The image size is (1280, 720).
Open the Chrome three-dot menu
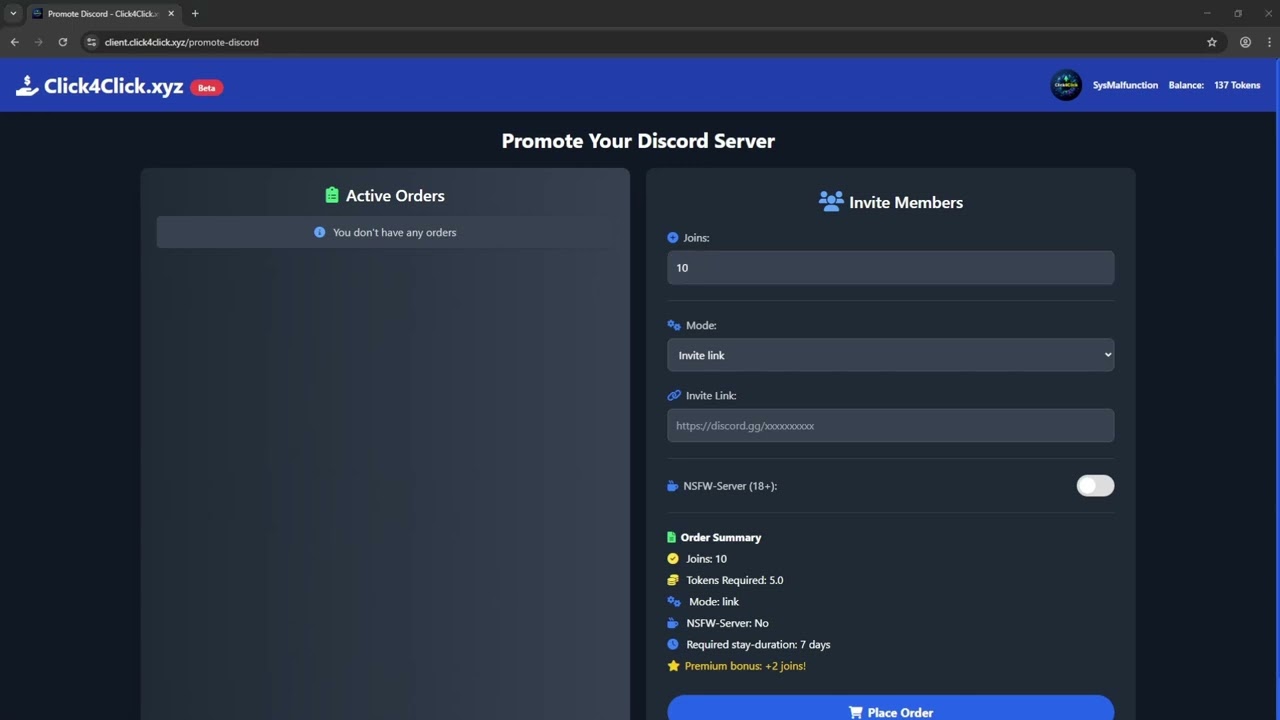click(x=1269, y=42)
